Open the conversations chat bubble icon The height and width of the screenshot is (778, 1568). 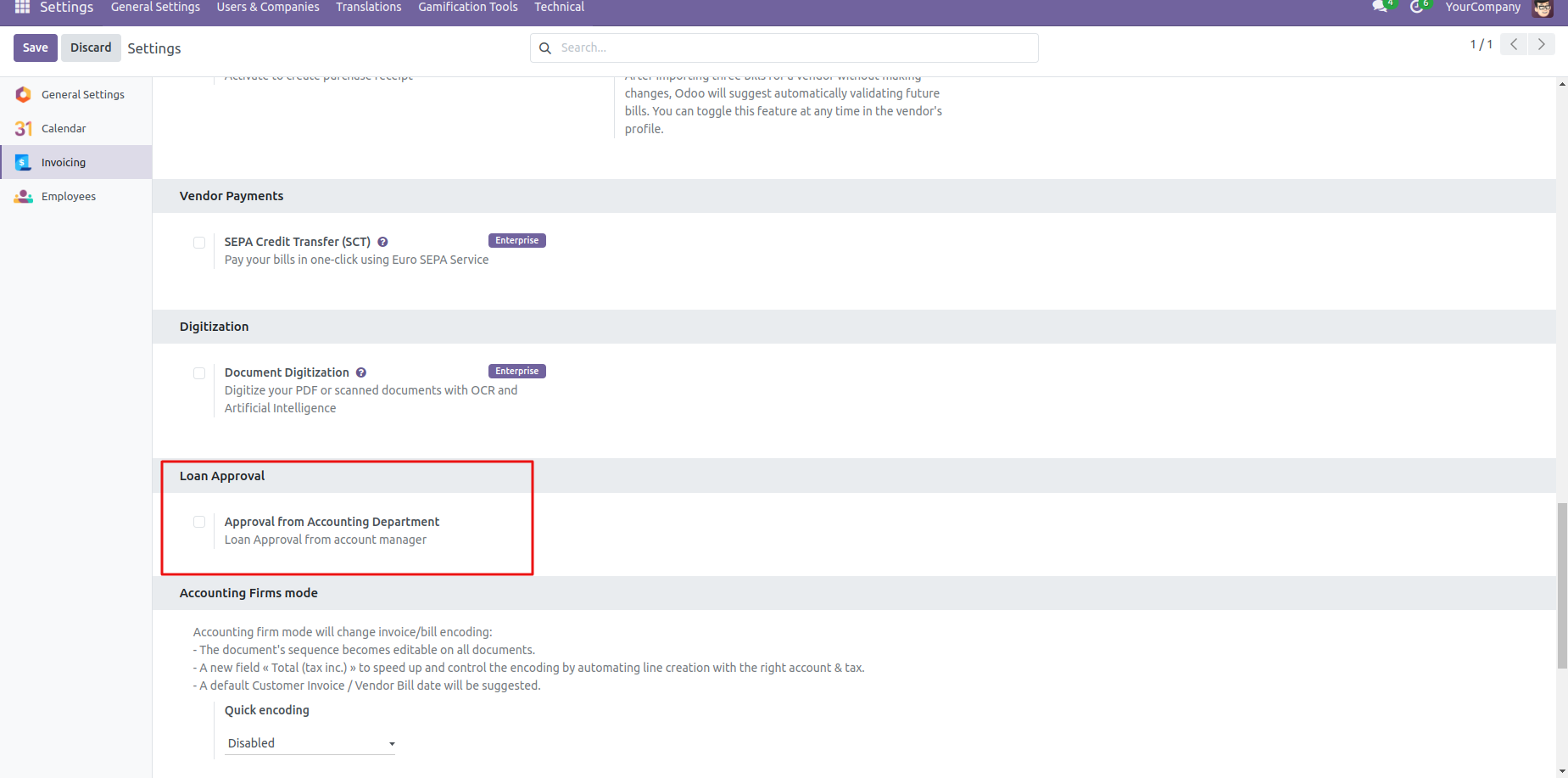(1380, 7)
